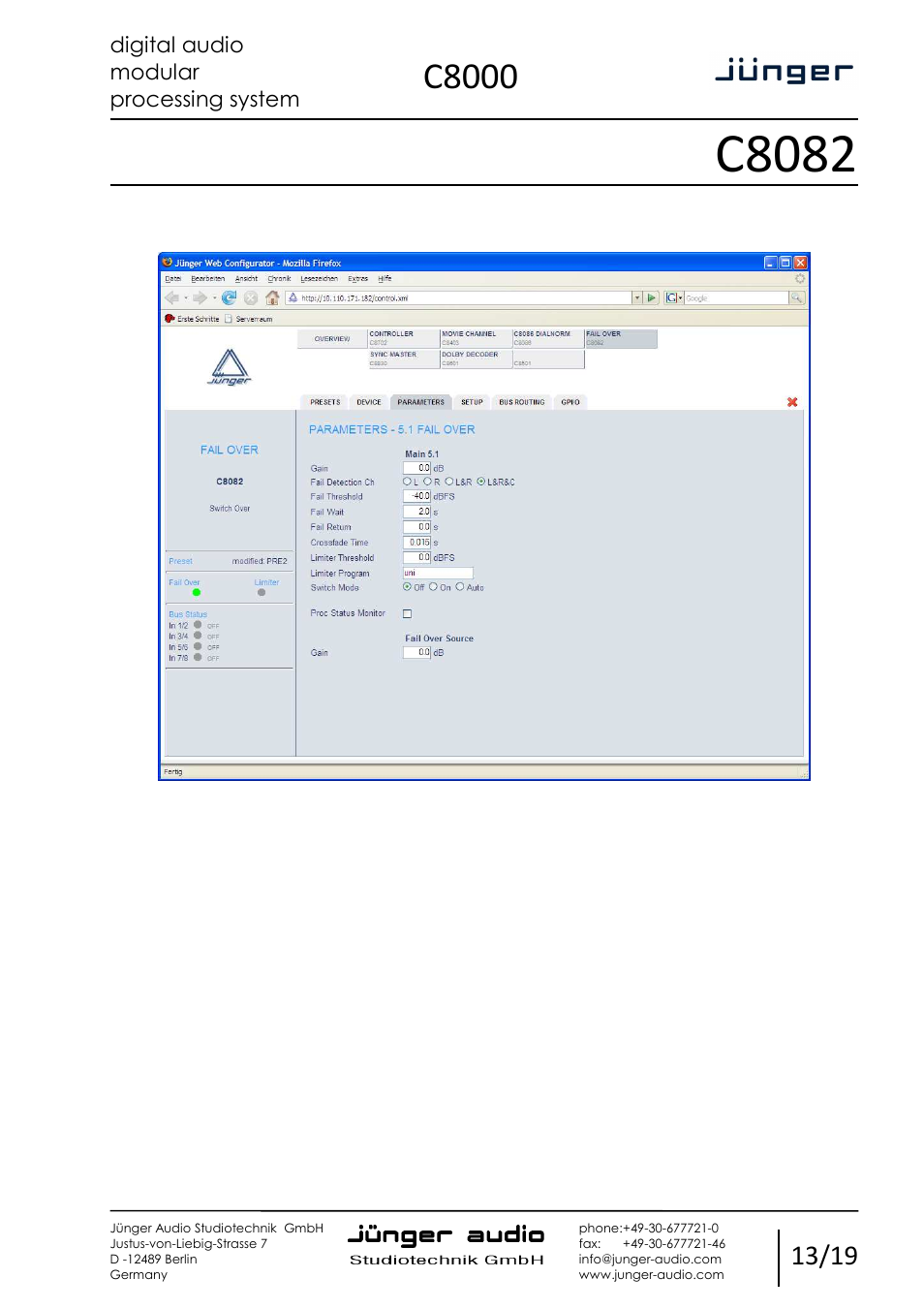
Task: Open the address bar history dropdown
Action: [x=637, y=297]
